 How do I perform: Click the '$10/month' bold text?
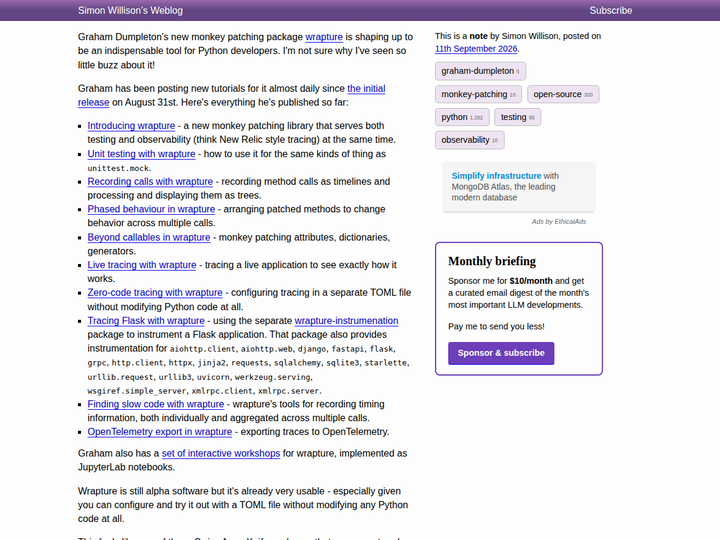point(531,281)
